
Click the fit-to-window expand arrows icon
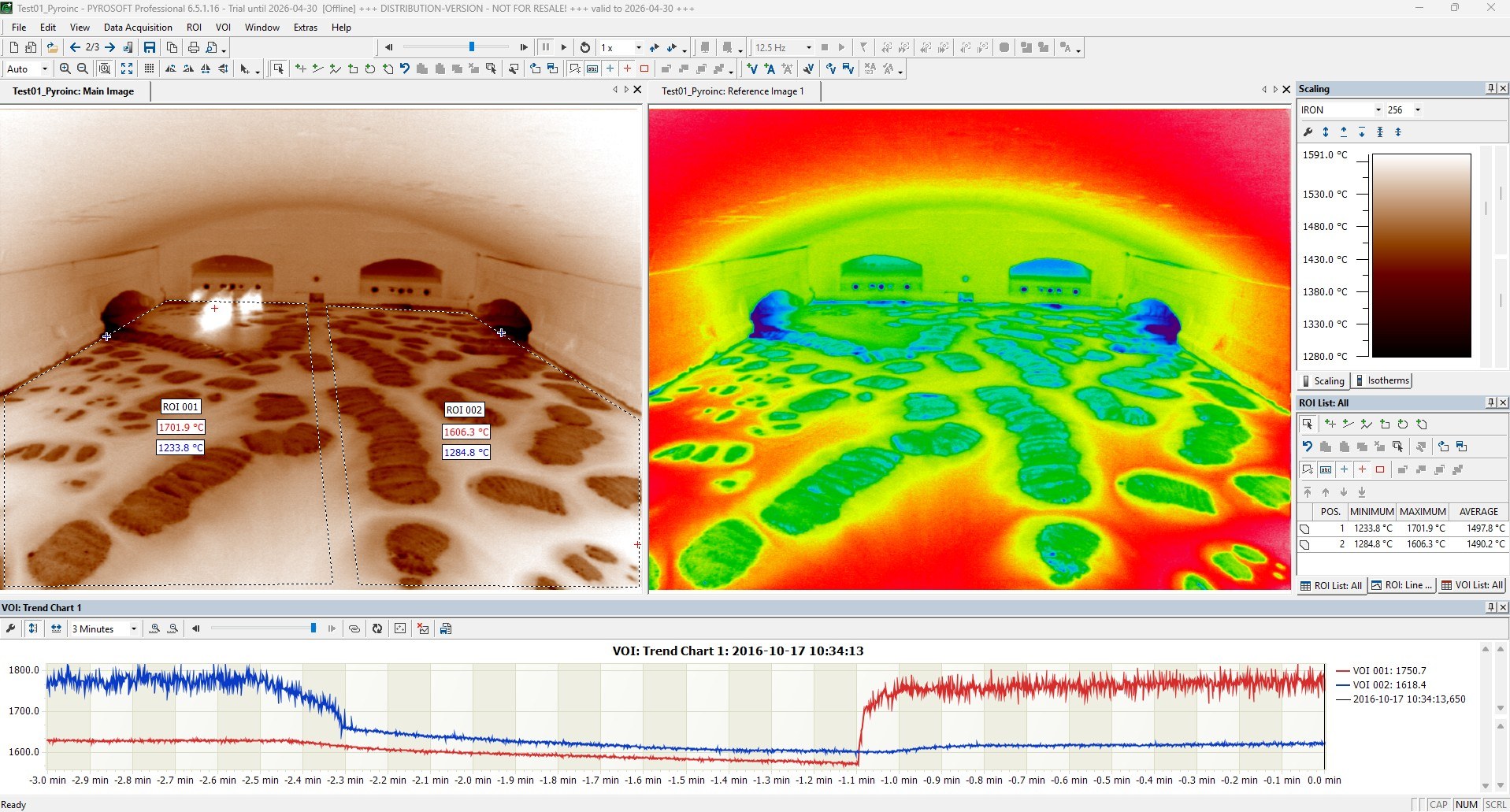pyautogui.click(x=127, y=69)
